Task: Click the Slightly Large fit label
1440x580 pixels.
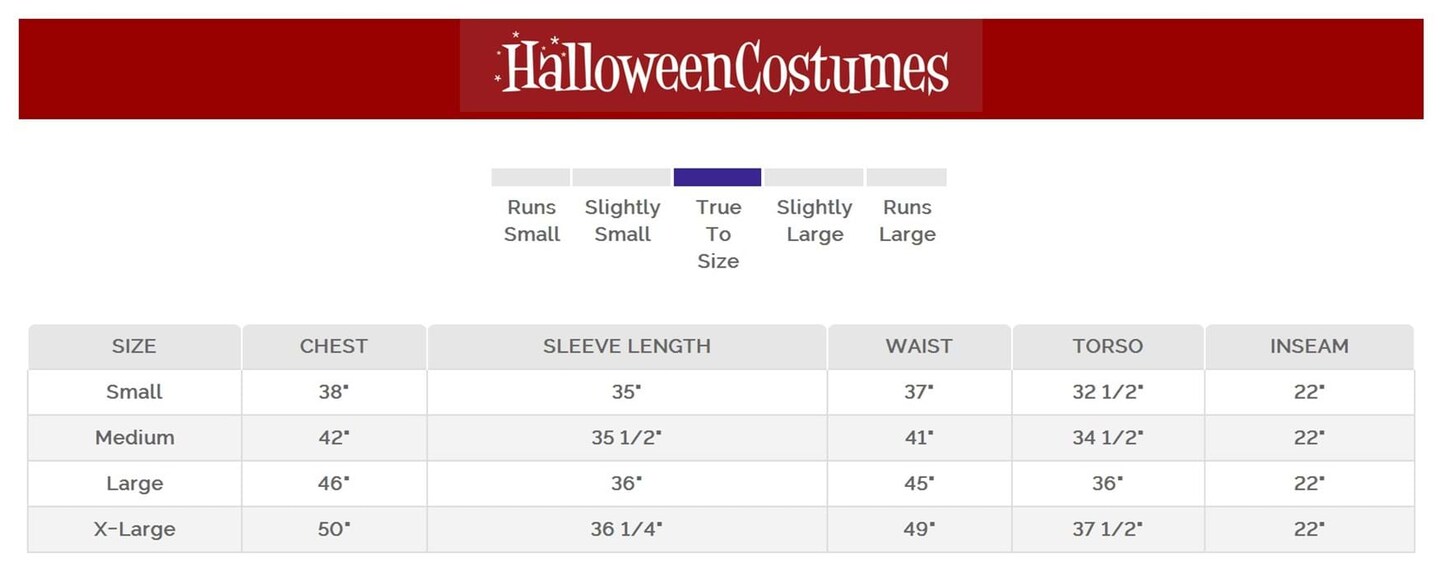Action: [814, 220]
